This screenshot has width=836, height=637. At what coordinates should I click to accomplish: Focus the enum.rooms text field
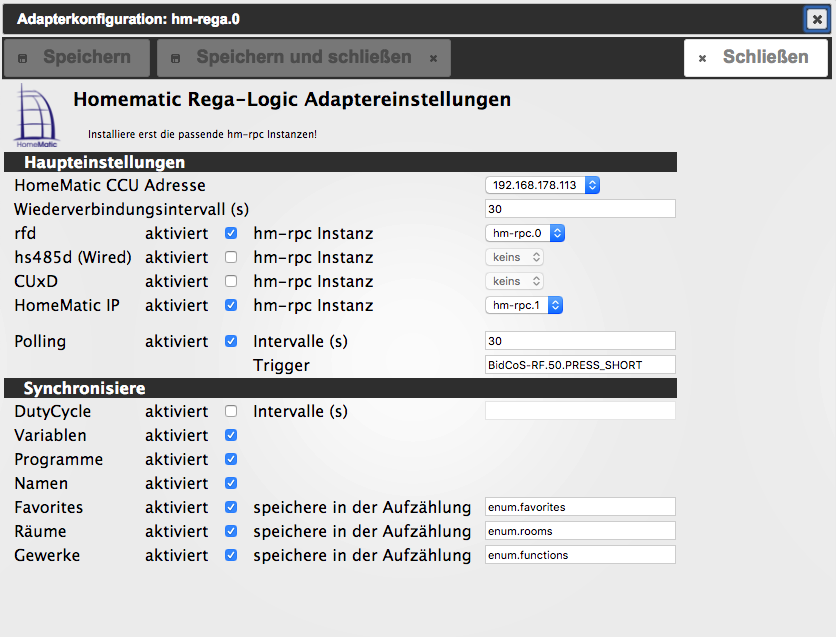pos(580,531)
